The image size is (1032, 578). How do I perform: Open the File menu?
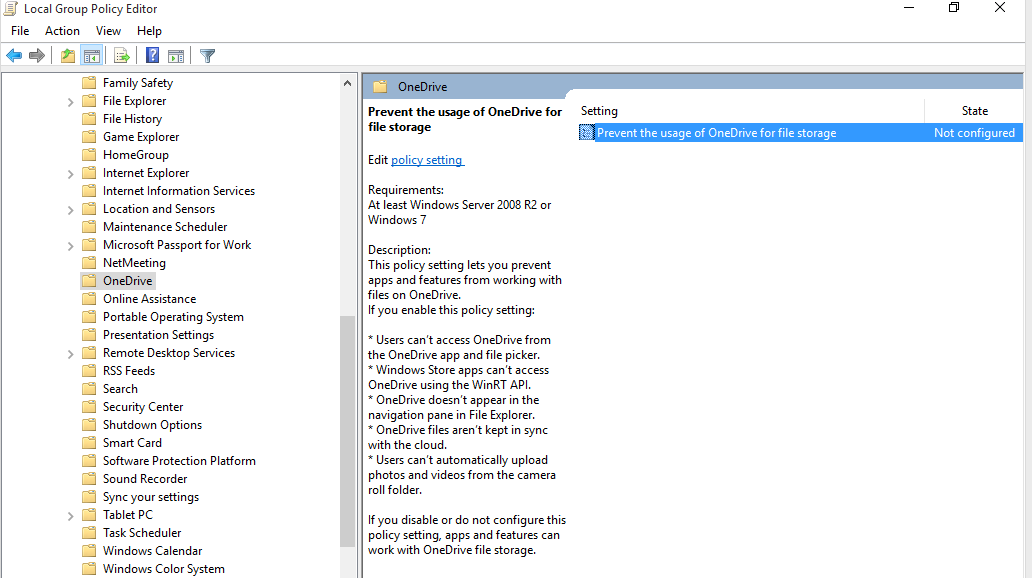coord(20,31)
